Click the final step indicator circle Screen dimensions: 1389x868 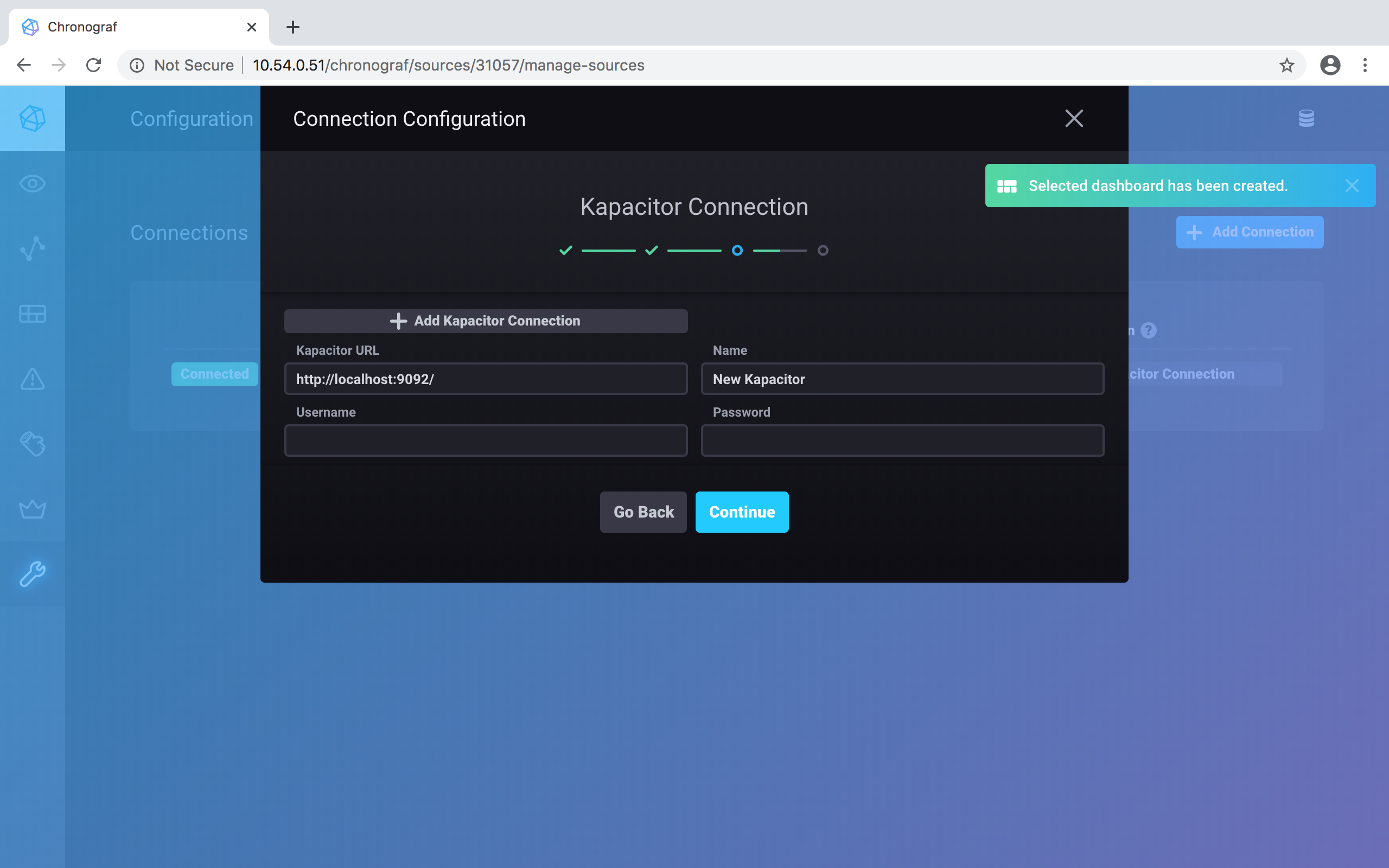pos(823,250)
